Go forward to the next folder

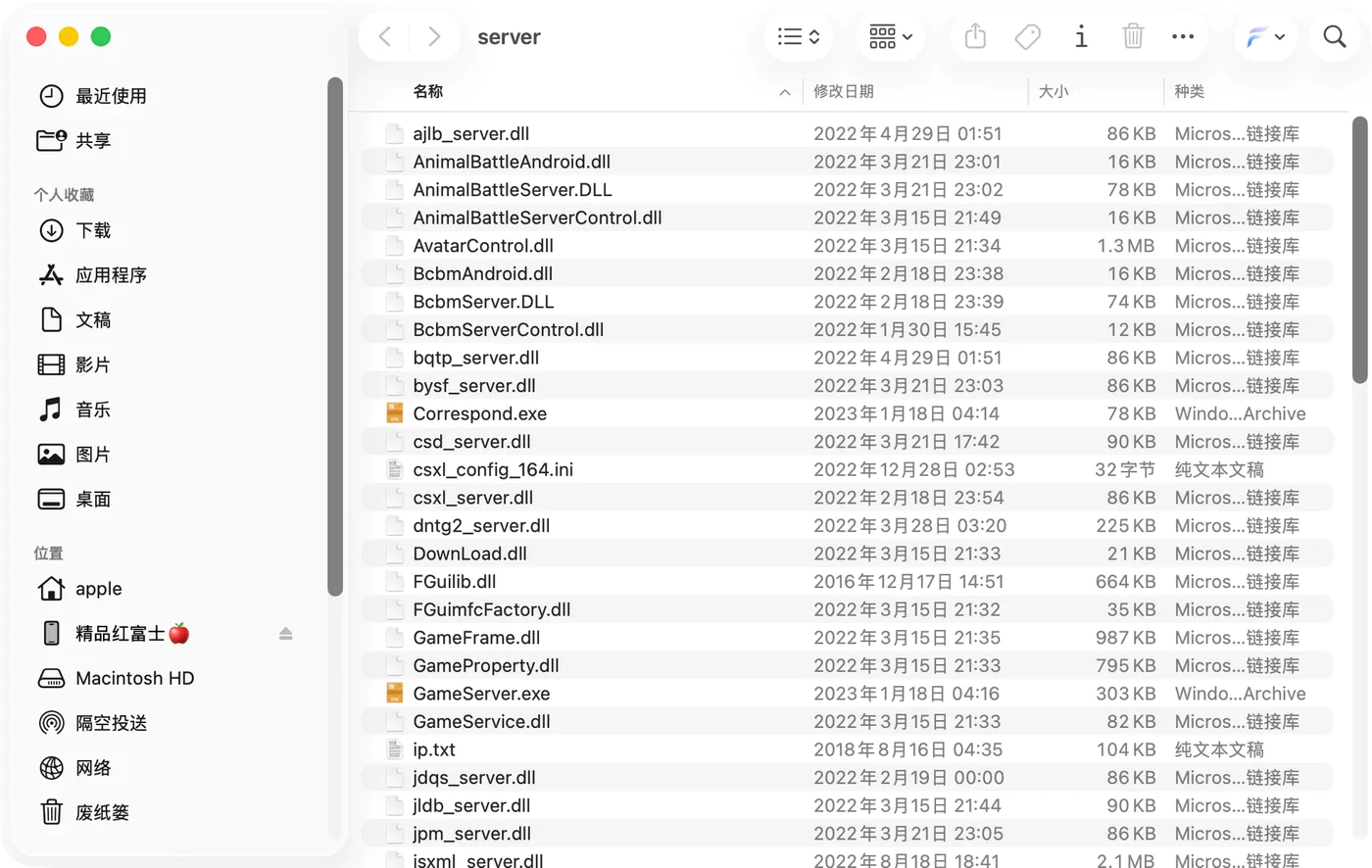(x=434, y=37)
